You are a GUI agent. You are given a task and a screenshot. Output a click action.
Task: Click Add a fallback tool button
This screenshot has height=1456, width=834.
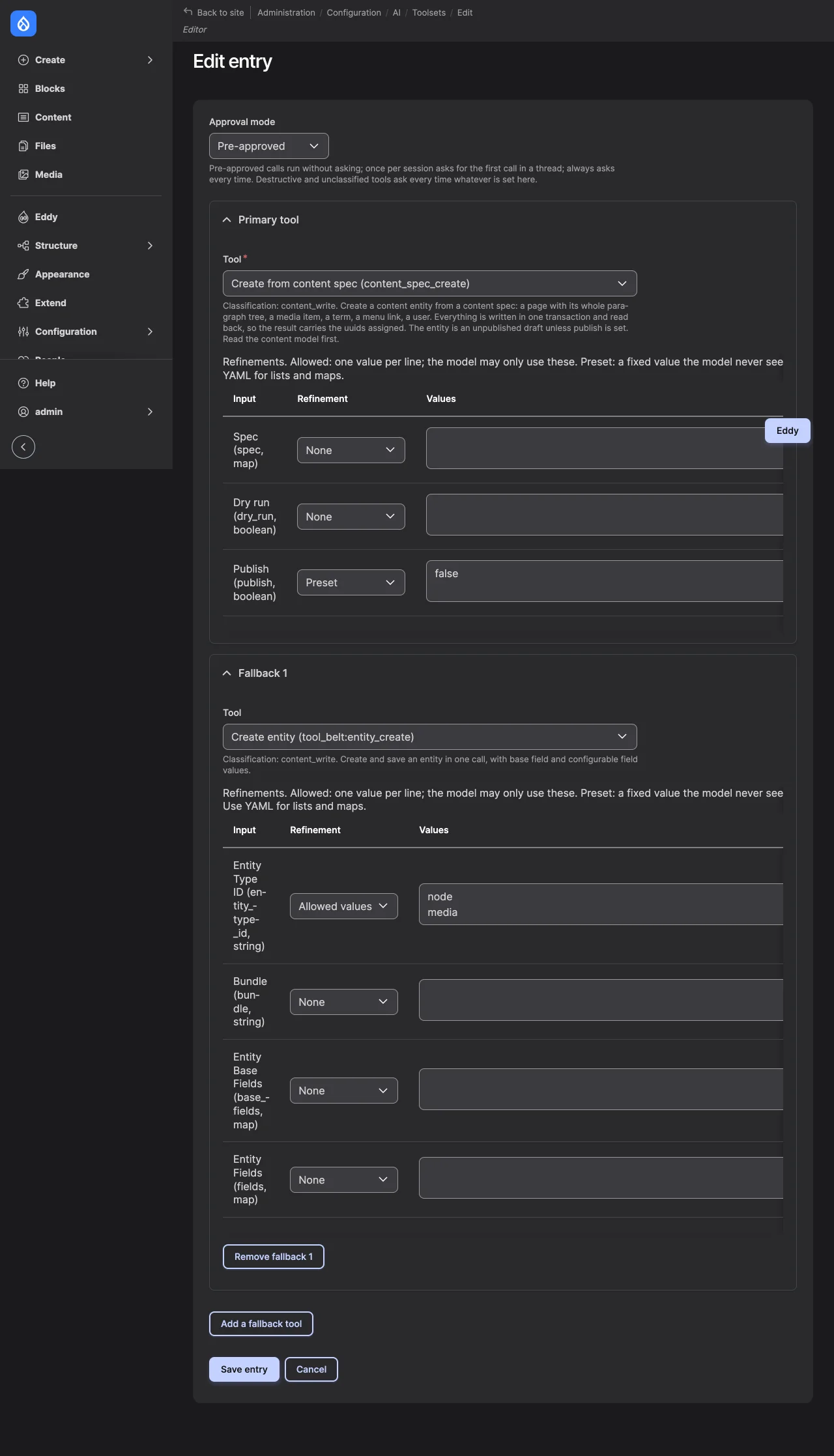[261, 1324]
